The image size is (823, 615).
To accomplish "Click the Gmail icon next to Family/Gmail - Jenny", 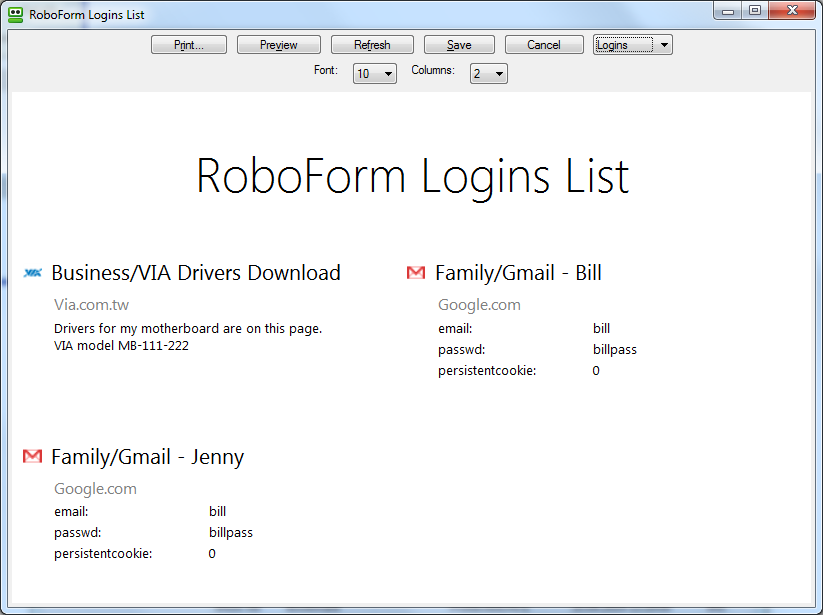I will (32, 456).
